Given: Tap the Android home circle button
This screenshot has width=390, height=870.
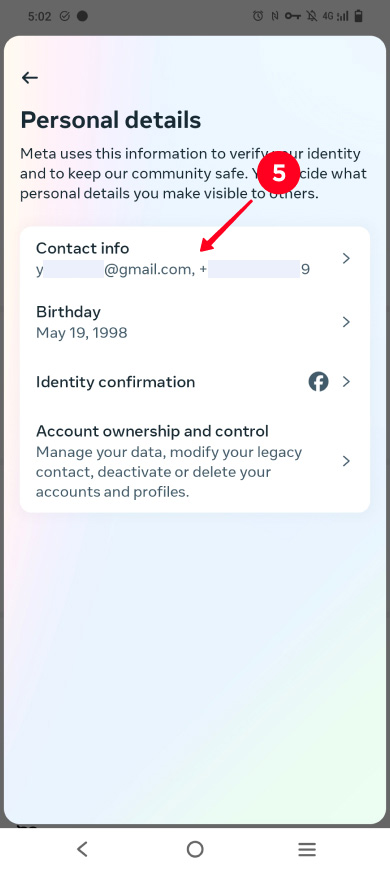Looking at the screenshot, I should coord(195,849).
